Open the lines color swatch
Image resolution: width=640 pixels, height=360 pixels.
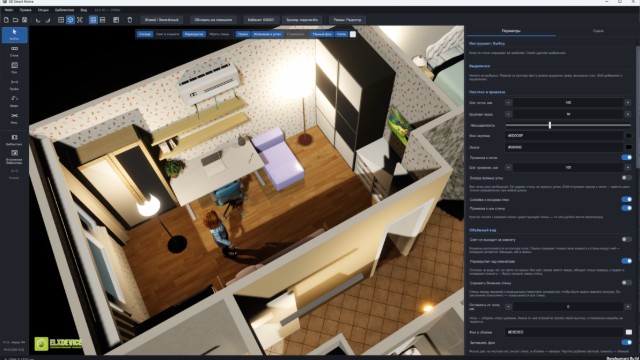(x=629, y=147)
